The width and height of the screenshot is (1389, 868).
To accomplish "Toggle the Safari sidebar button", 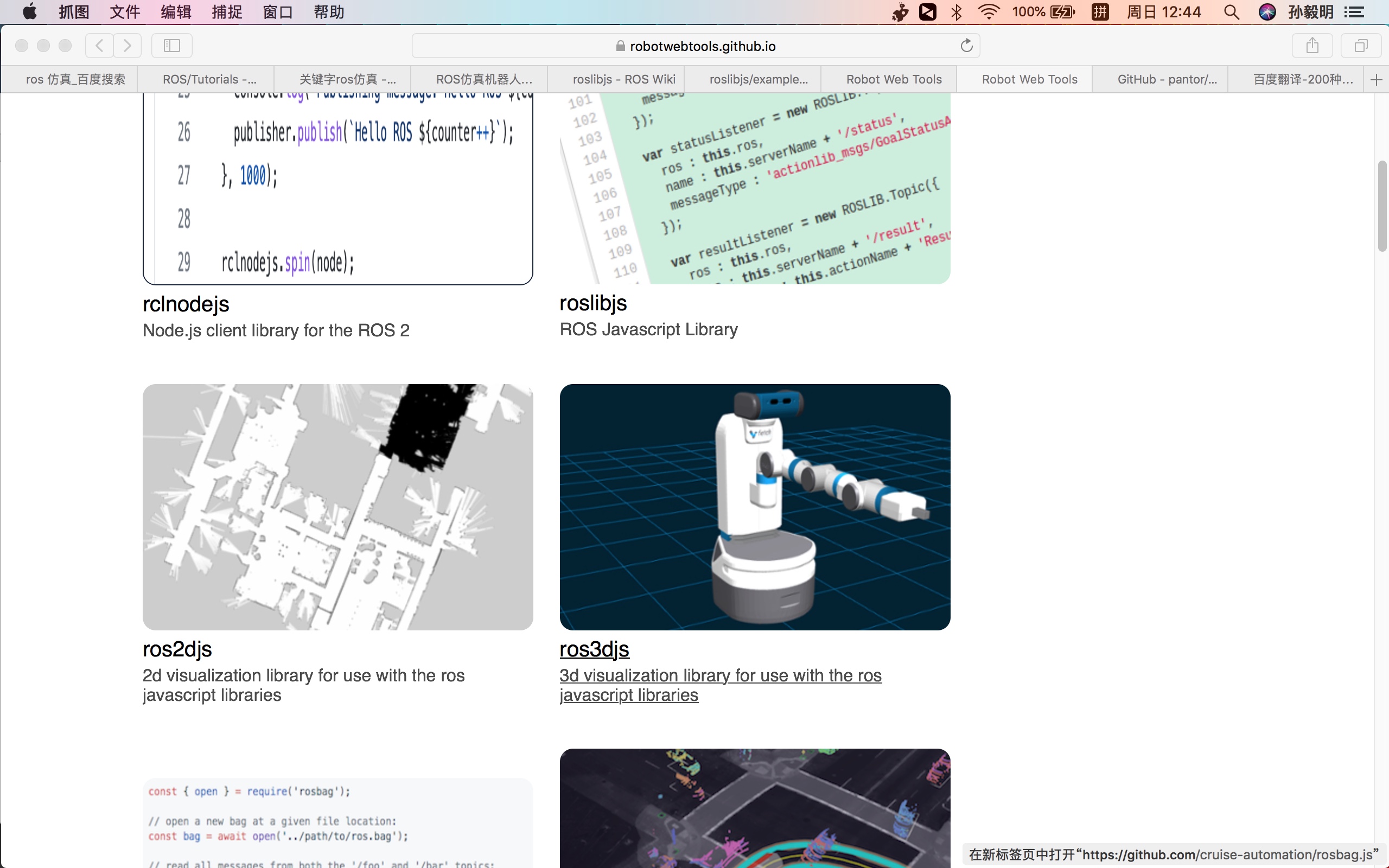I will [x=171, y=46].
